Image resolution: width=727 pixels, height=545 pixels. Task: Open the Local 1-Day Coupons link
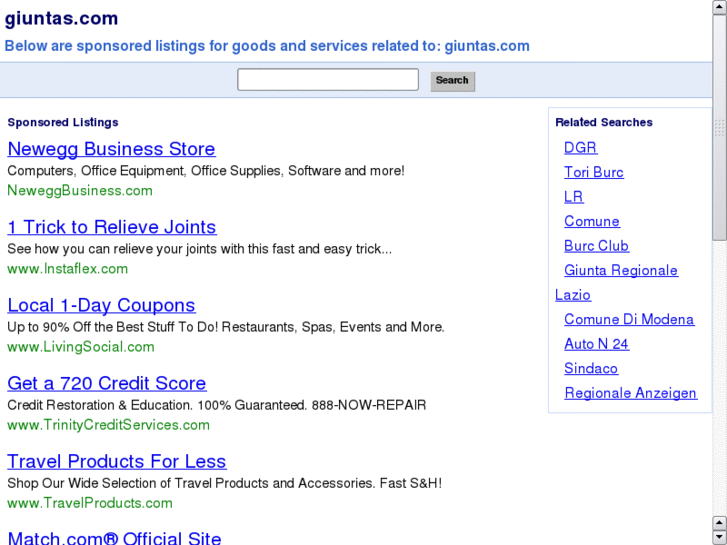click(102, 305)
